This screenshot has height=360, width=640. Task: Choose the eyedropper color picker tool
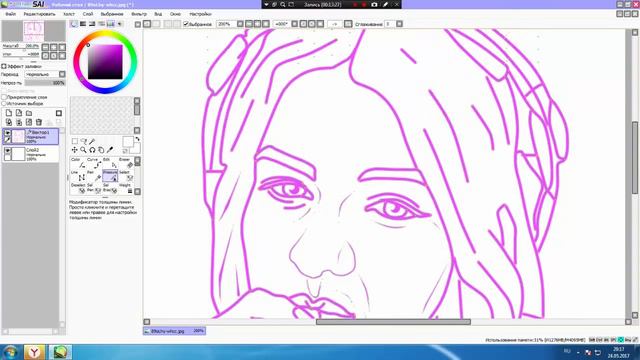coord(110,150)
